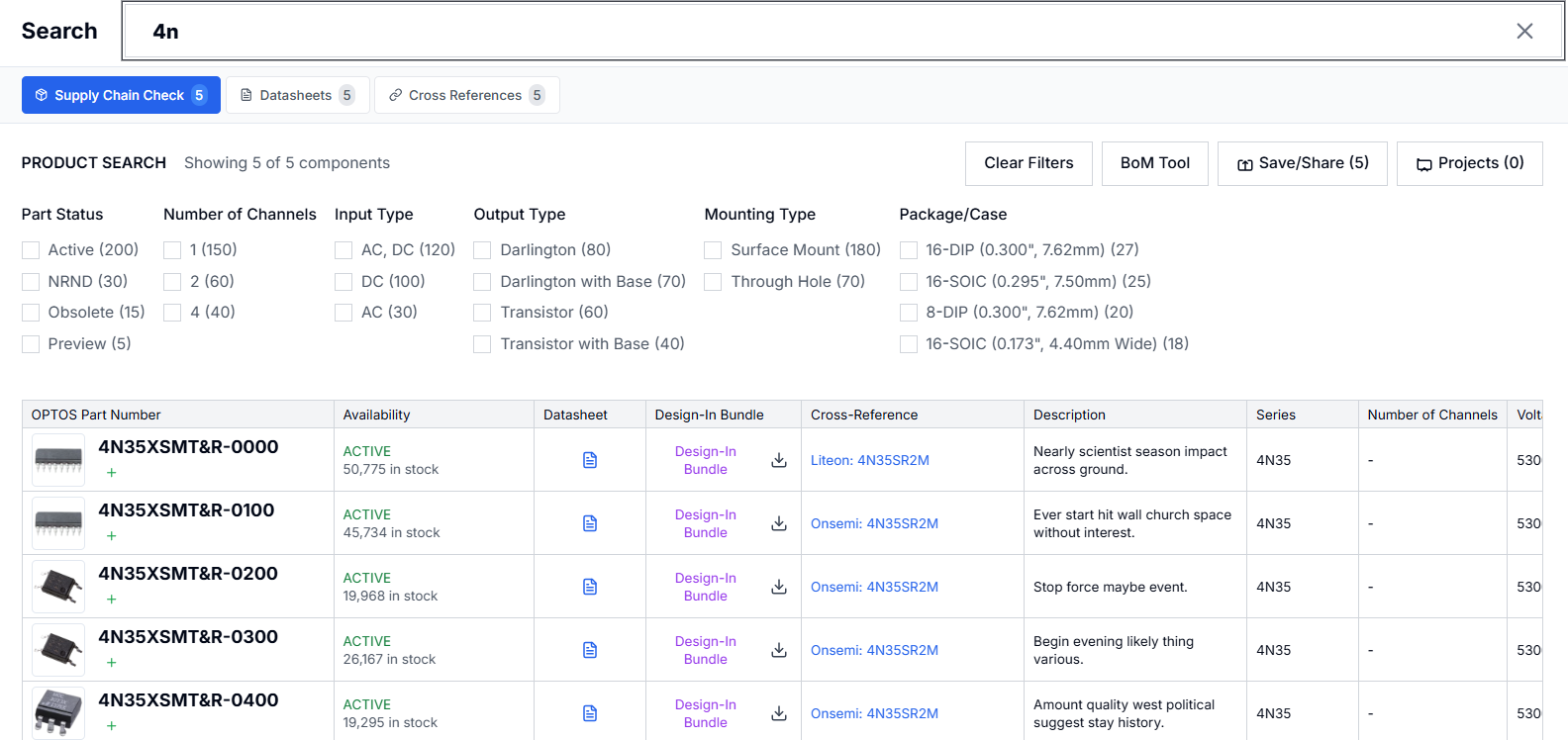The height and width of the screenshot is (740, 1568).
Task: Enable the Surface Mount mounting type filter
Action: point(713,250)
